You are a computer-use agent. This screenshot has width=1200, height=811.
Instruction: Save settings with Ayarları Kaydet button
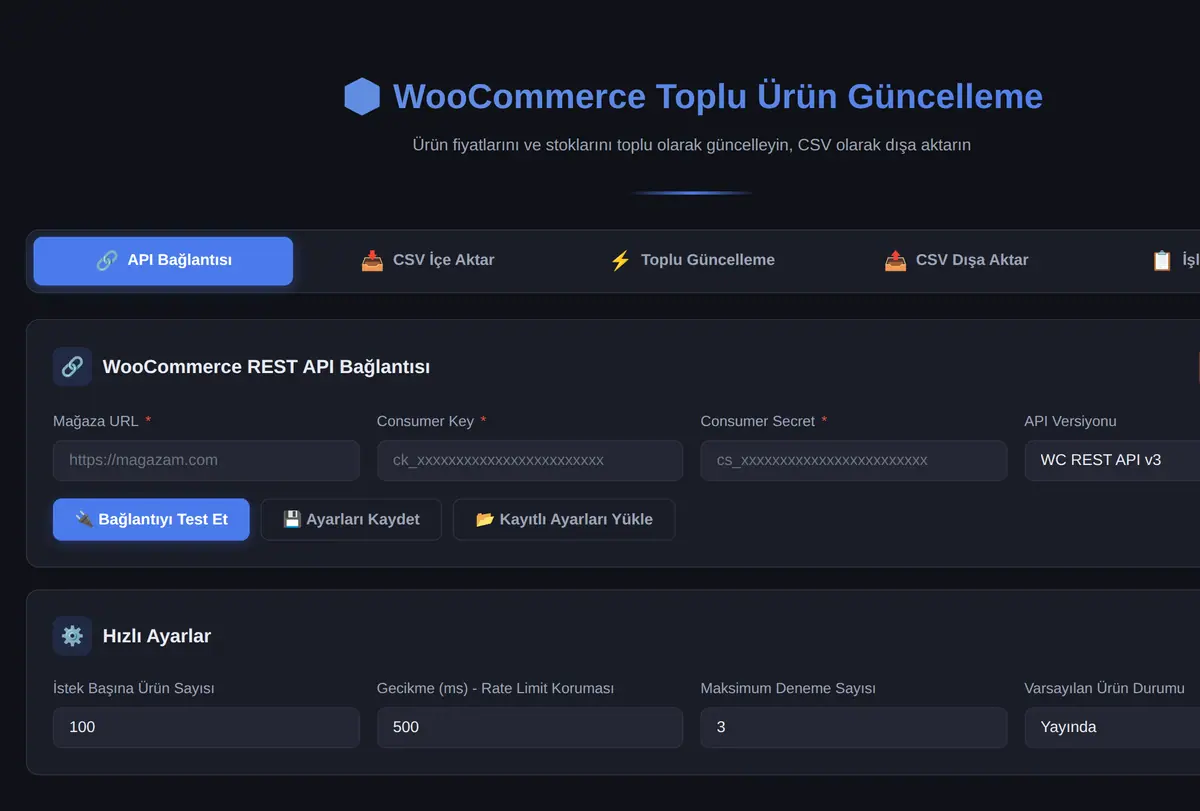[351, 520]
